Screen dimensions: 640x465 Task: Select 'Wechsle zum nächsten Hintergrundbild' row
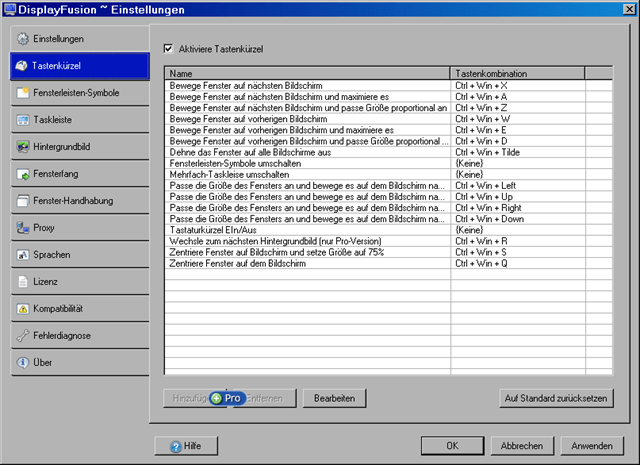(389, 241)
